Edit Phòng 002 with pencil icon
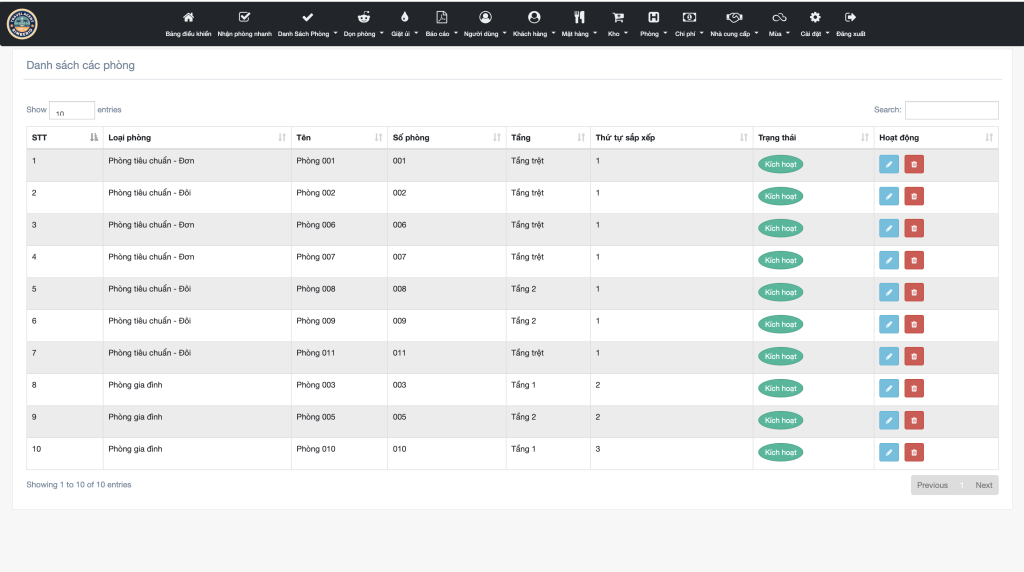1024x572 pixels. pos(889,197)
